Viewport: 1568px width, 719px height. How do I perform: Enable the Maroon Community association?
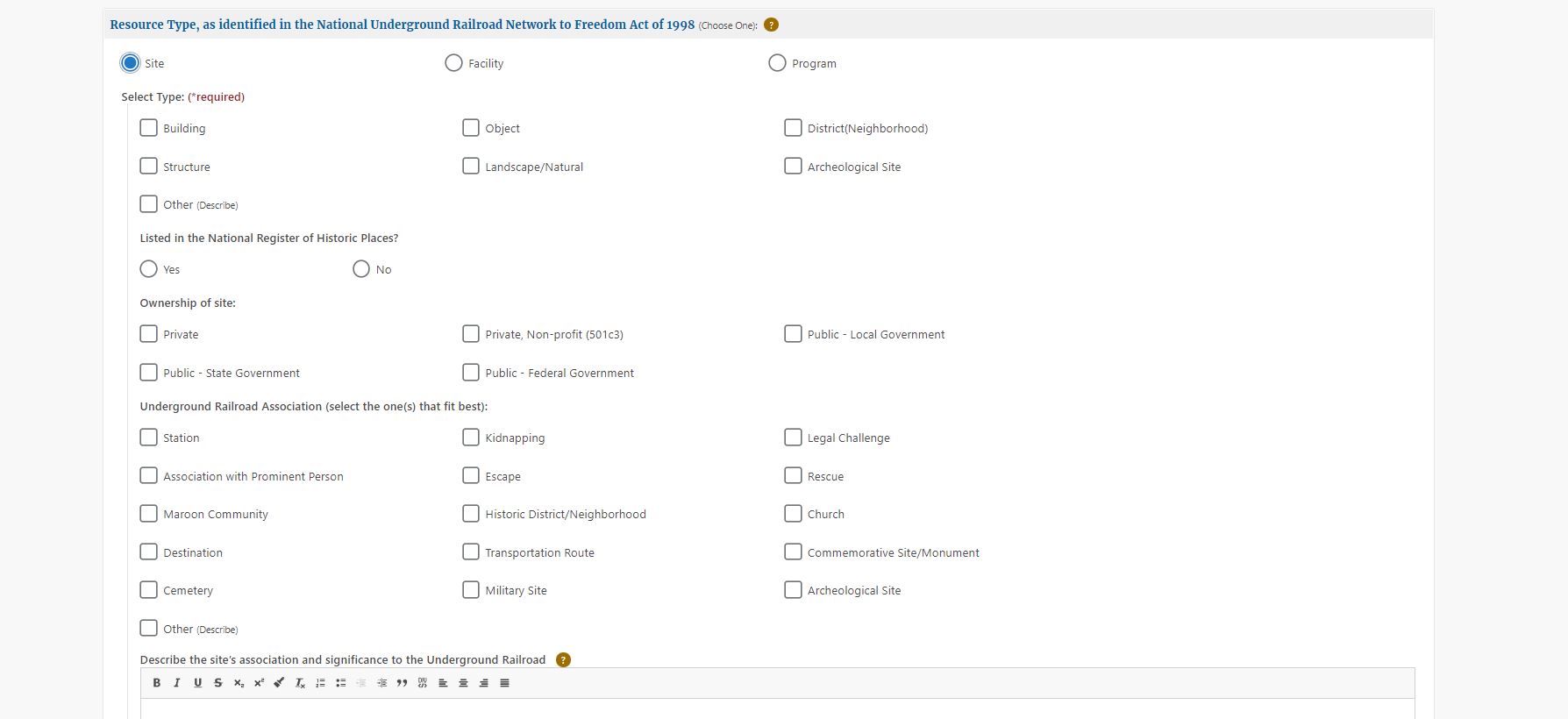pos(149,514)
